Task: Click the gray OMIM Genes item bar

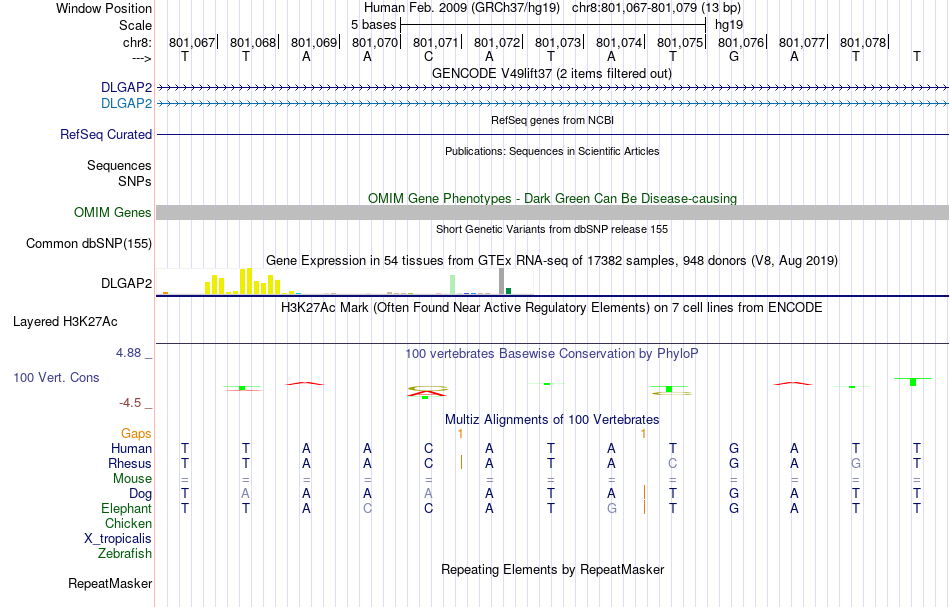Action: tap(553, 213)
